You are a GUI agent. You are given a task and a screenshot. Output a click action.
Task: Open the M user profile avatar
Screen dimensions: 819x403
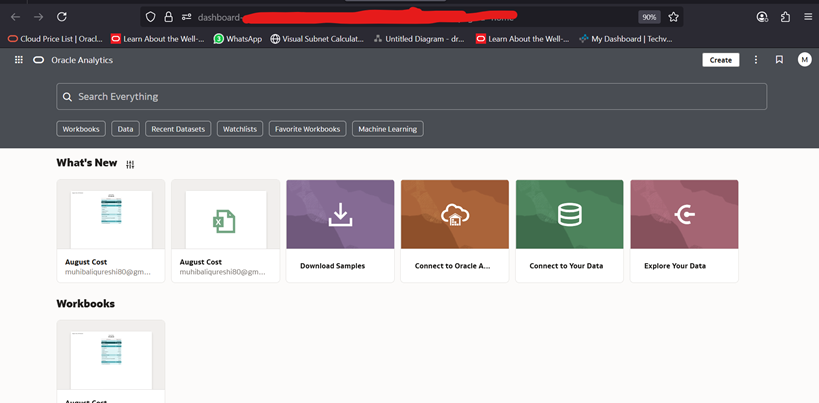(804, 60)
